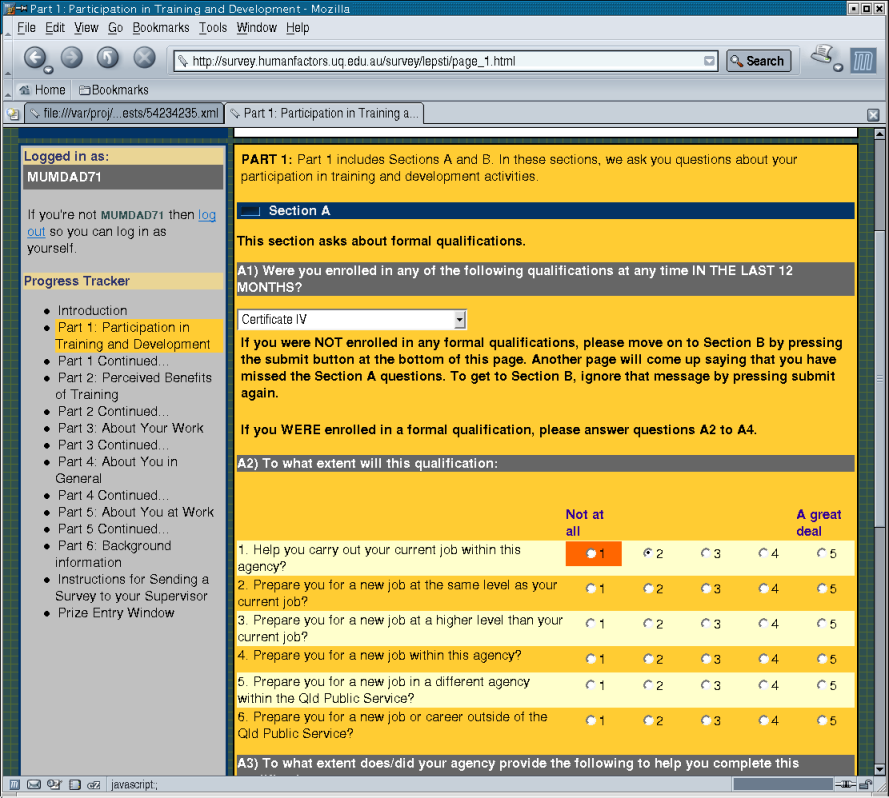Open the Home bookmark
The height and width of the screenshot is (798, 889).
(x=42, y=90)
